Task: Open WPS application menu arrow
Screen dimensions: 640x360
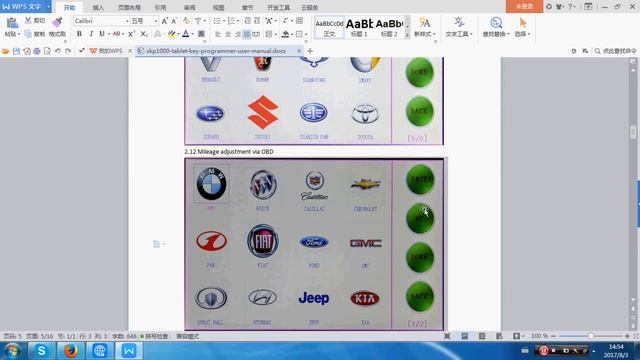Action: [48, 7]
